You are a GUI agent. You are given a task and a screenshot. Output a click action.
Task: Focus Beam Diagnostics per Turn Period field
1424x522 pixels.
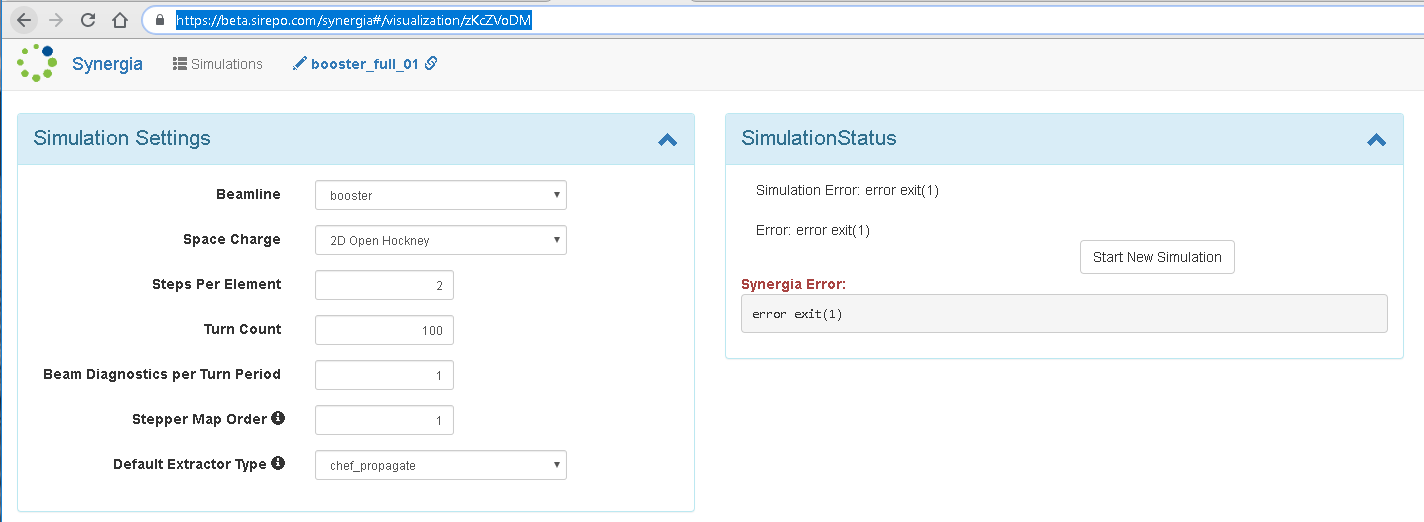click(384, 375)
